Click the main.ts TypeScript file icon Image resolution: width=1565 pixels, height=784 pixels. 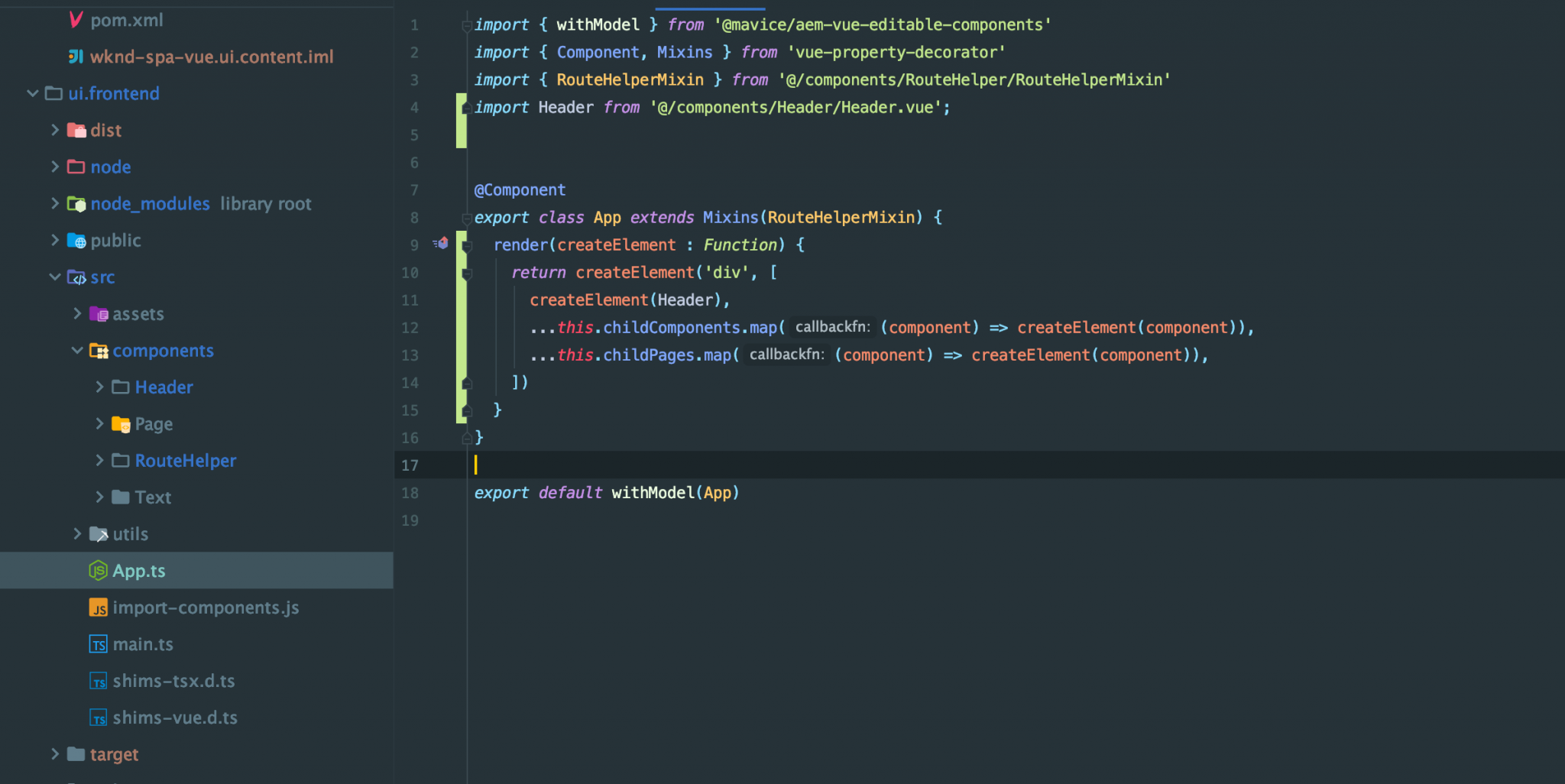click(98, 644)
